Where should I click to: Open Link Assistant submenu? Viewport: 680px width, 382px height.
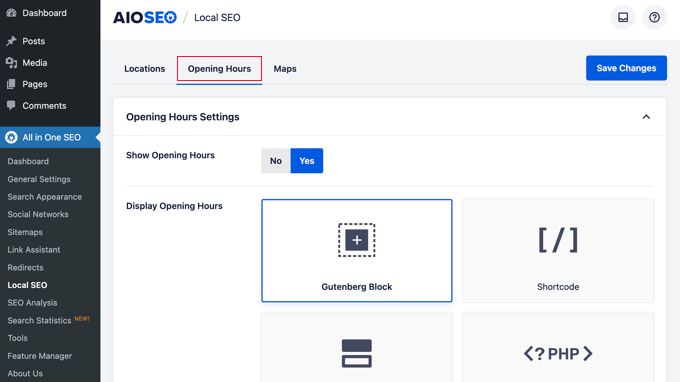[x=33, y=250]
